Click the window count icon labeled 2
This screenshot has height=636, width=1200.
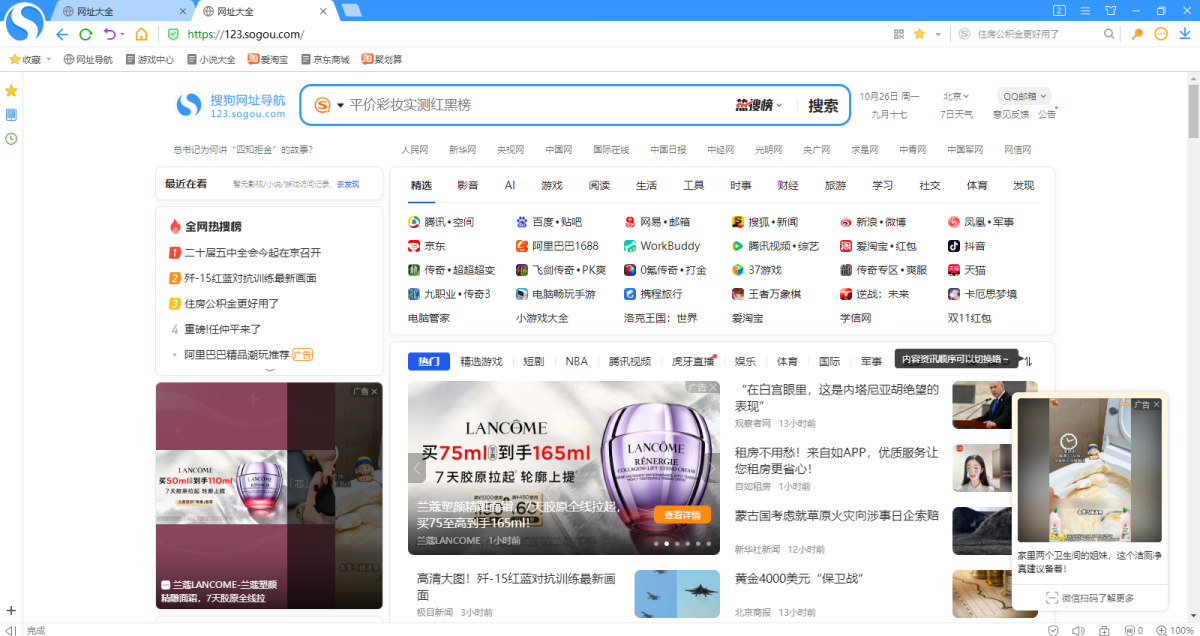click(x=1059, y=10)
